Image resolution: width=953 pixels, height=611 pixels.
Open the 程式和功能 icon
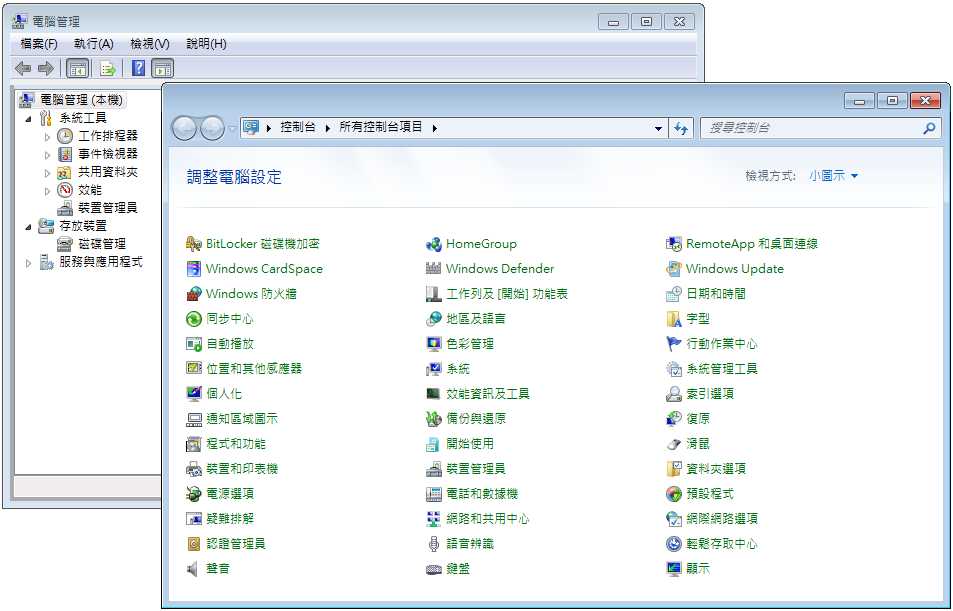193,444
